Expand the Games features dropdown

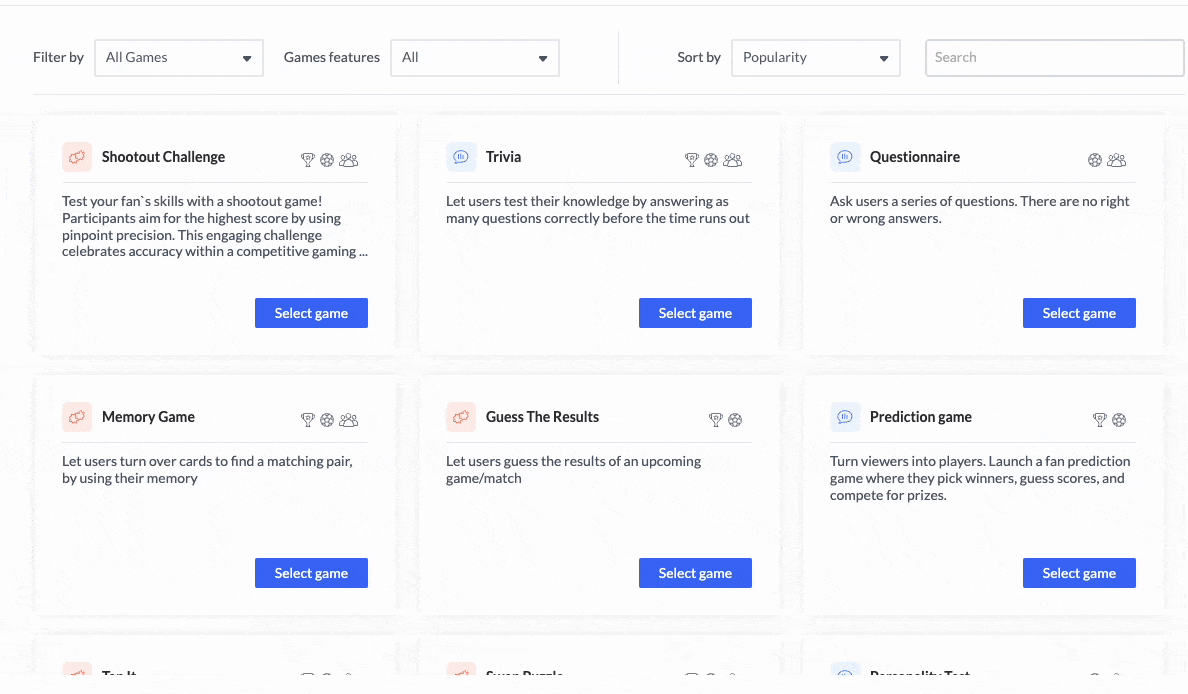pos(475,58)
